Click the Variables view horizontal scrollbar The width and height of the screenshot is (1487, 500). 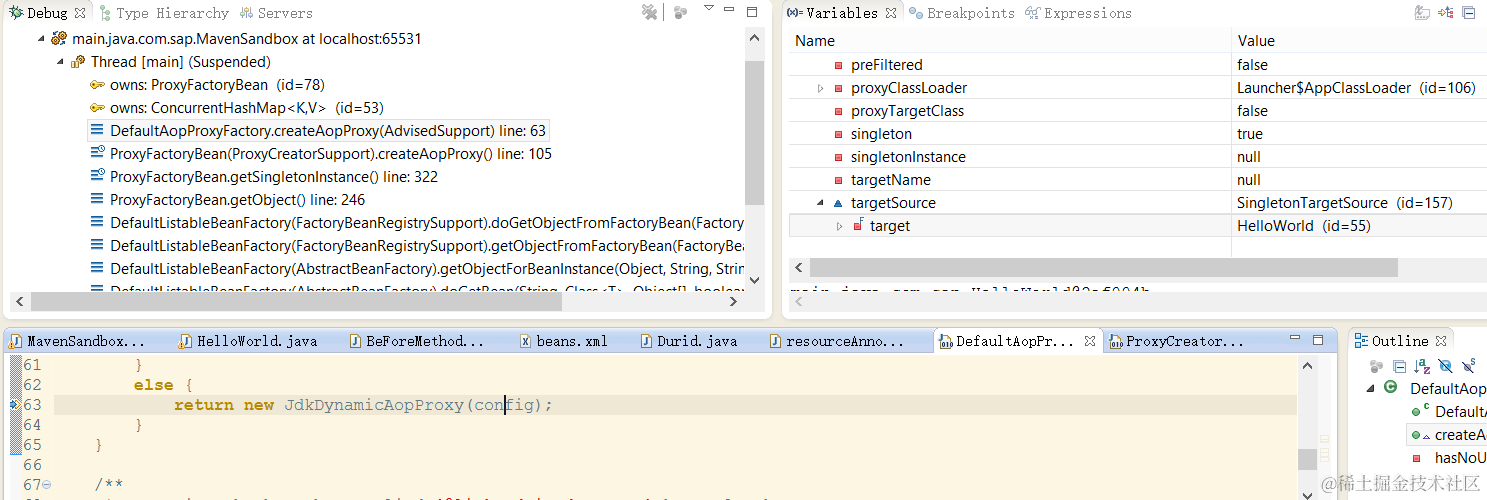(x=1104, y=268)
